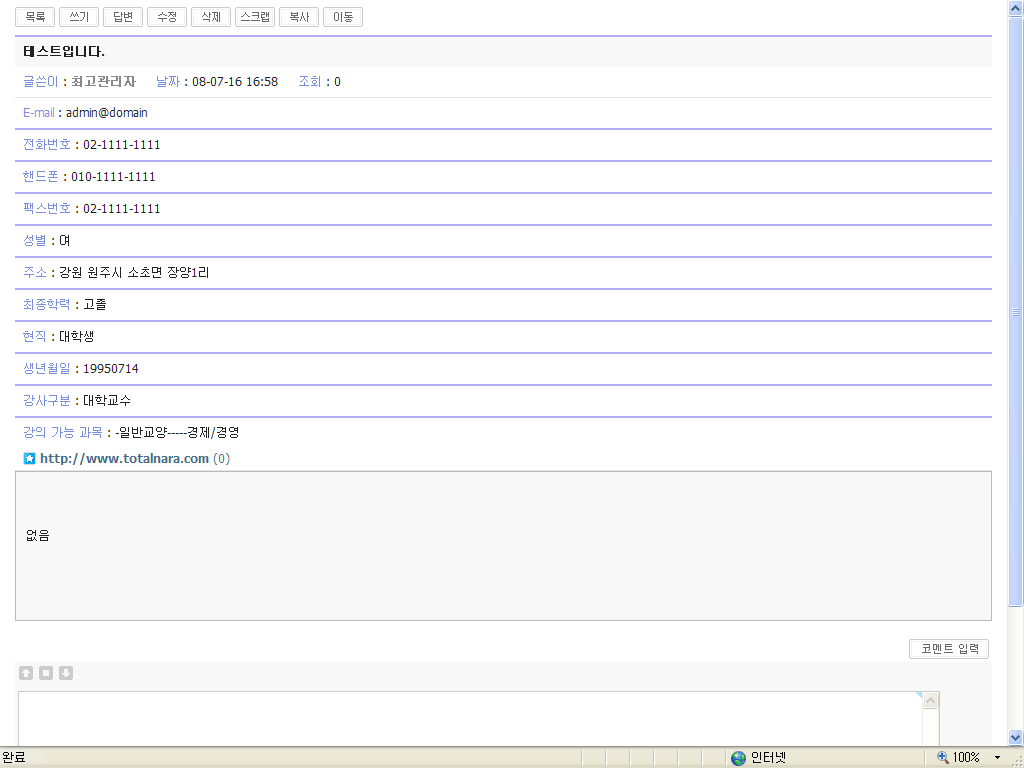Click inside the comment text area

(470, 718)
